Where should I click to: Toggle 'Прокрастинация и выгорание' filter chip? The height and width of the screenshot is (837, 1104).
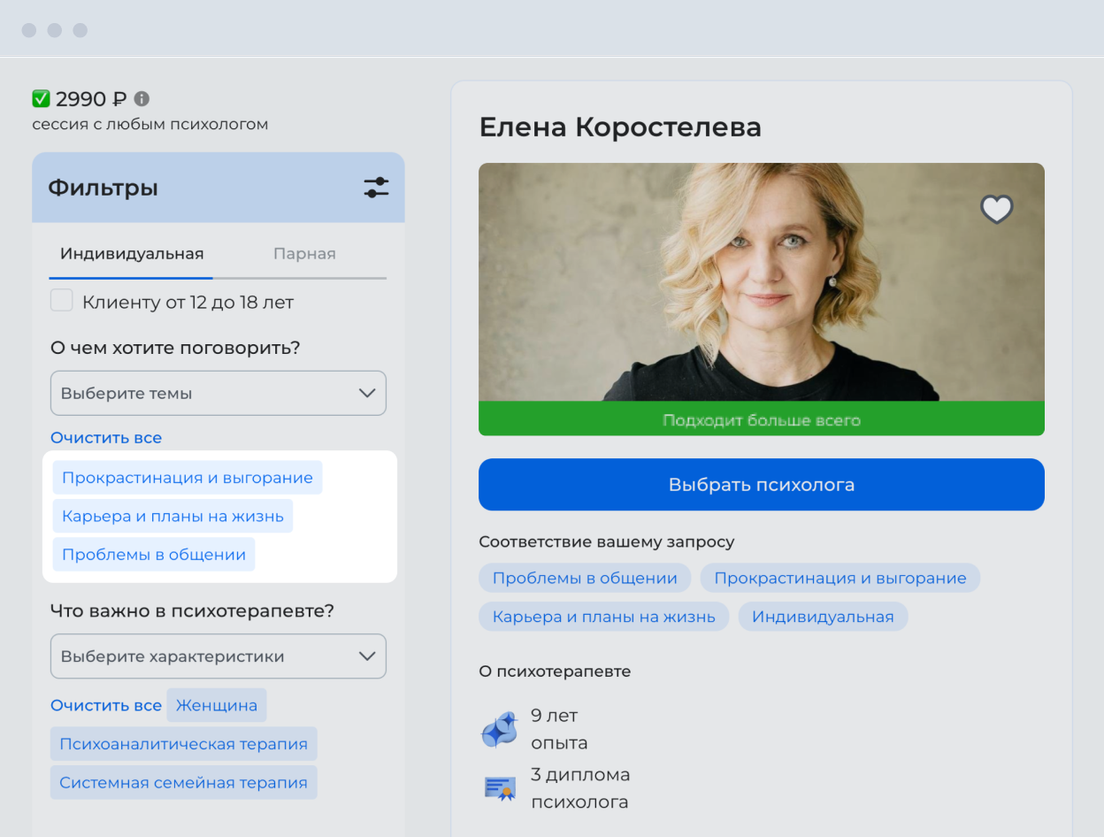pos(187,477)
